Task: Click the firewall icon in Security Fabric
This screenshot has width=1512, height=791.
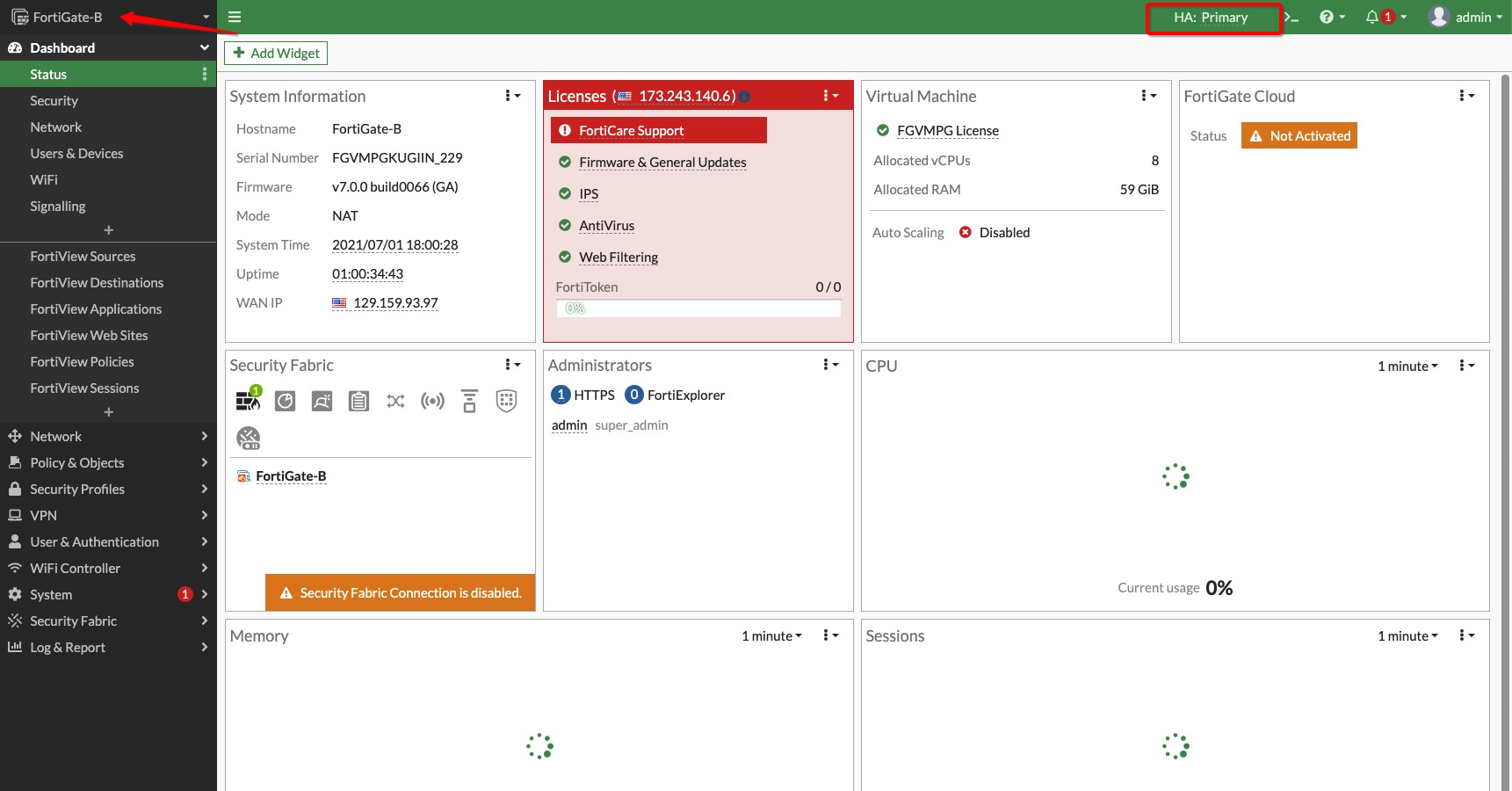Action: click(249, 400)
